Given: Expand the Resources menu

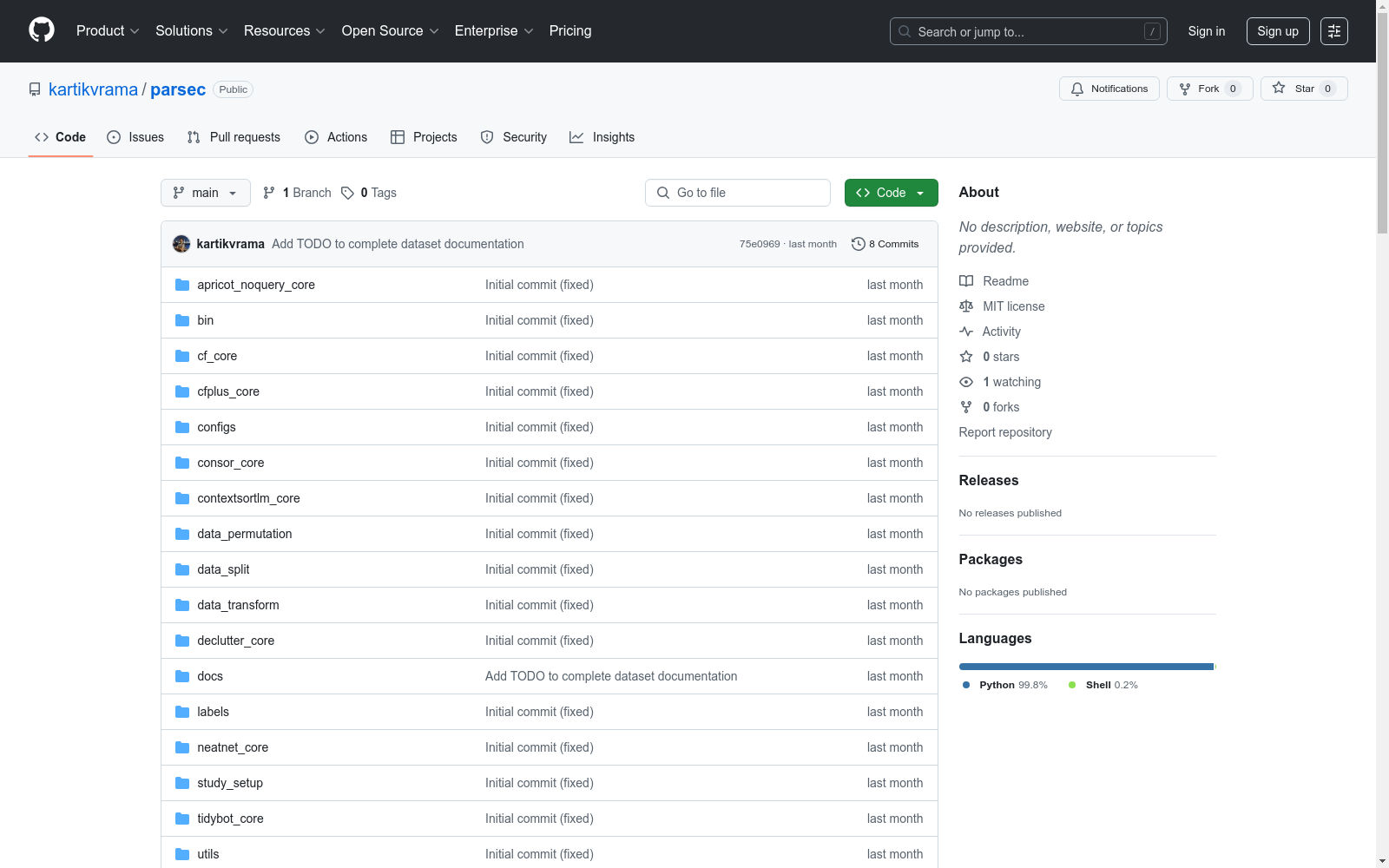Looking at the screenshot, I should [x=285, y=31].
